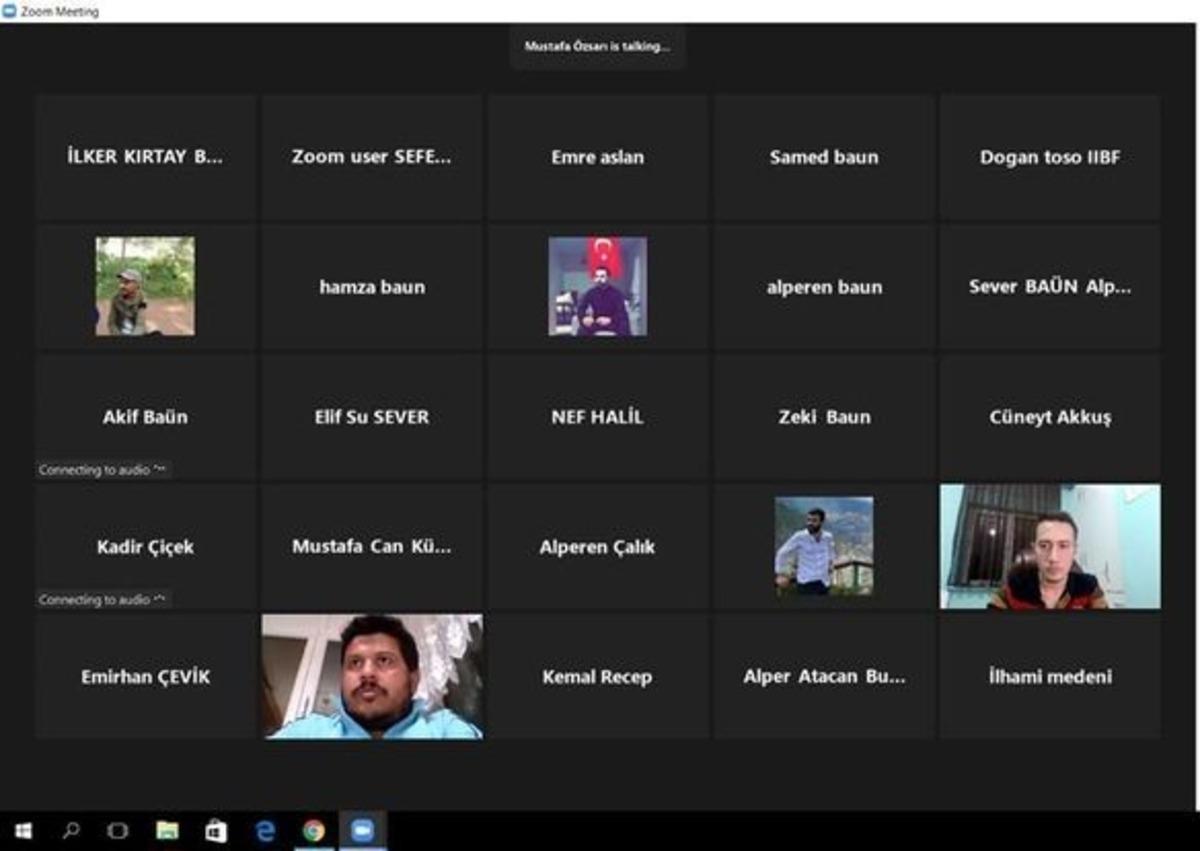Open Task View from the taskbar
Screen dimensions: 1200x851
(118, 830)
